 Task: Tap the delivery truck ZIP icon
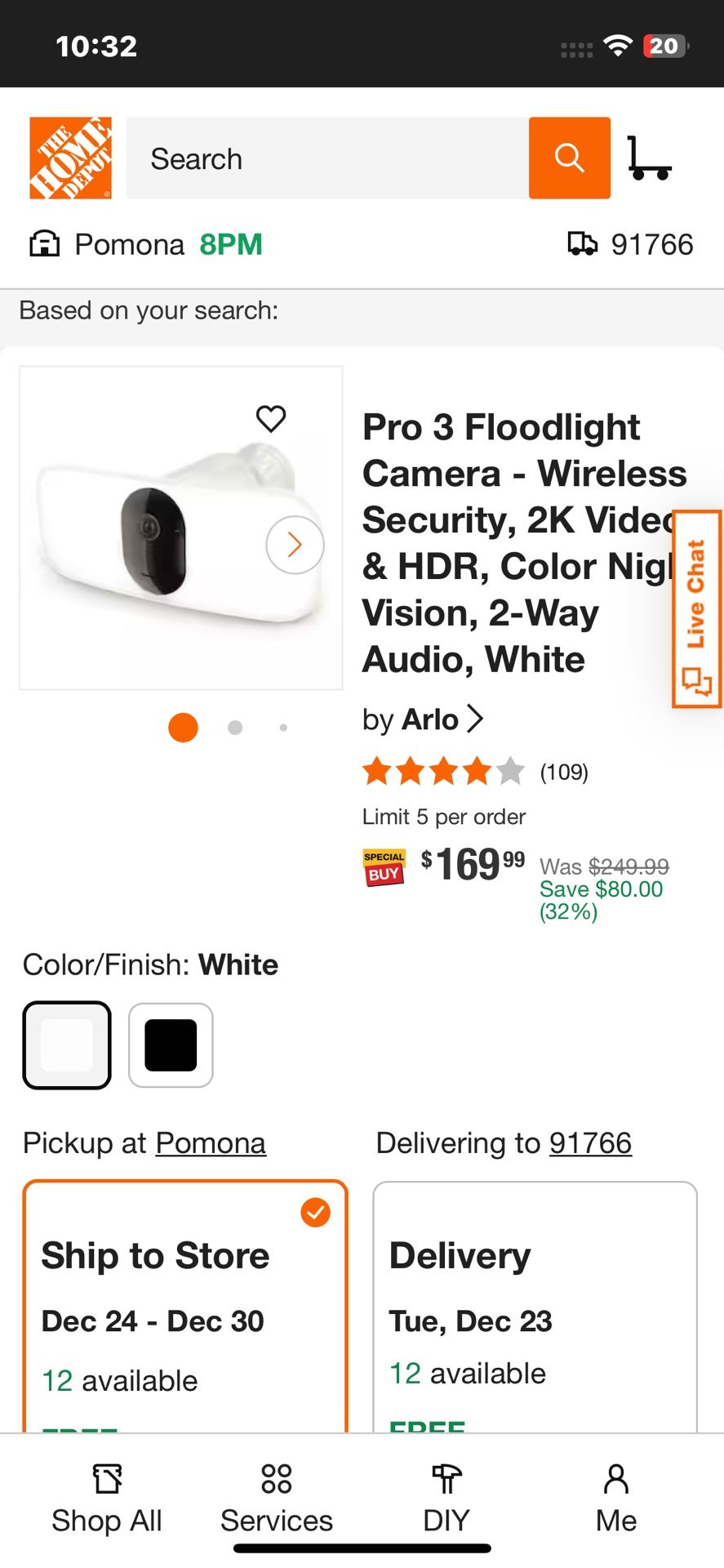(582, 244)
